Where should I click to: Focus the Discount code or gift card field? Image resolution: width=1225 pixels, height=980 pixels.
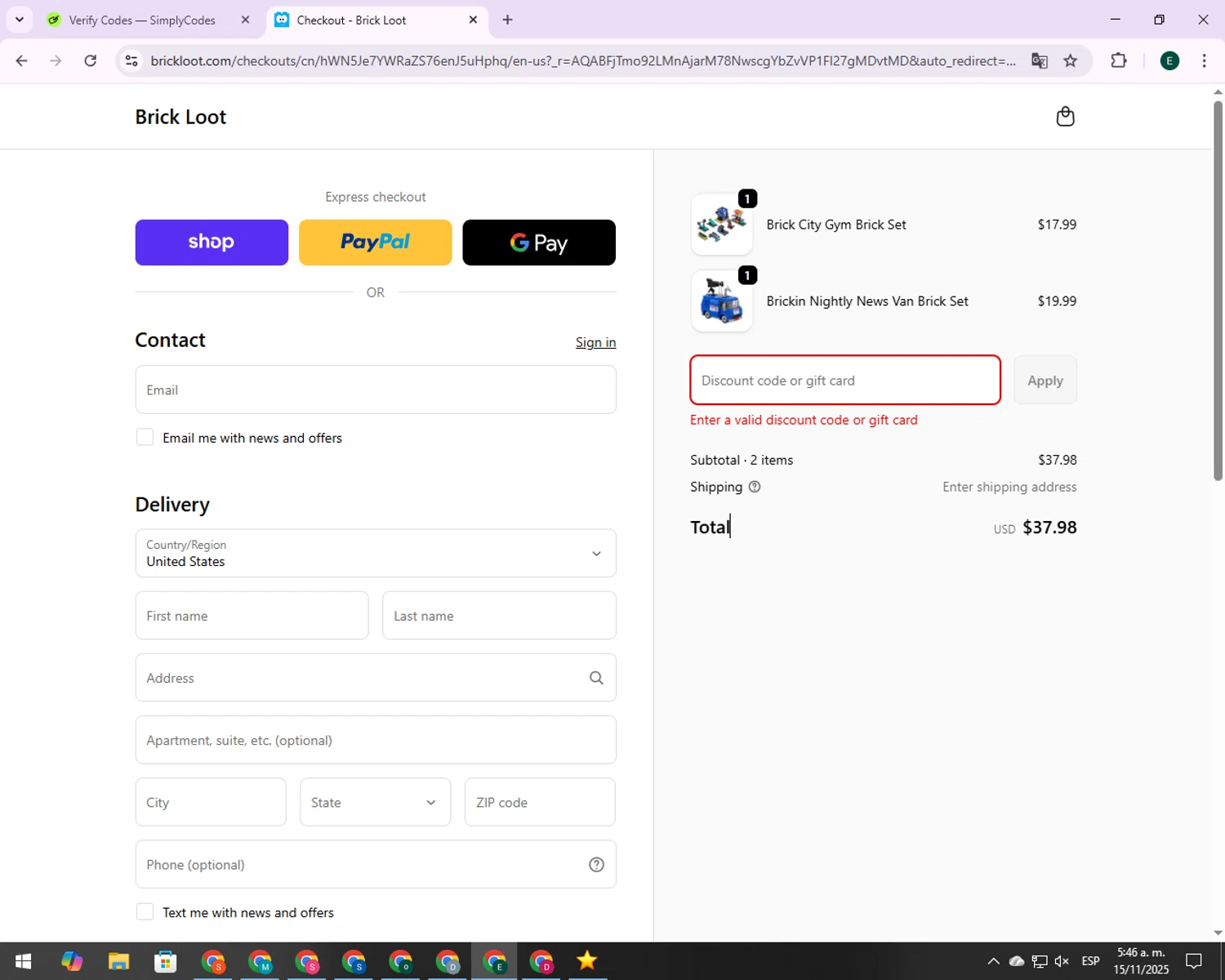(x=845, y=380)
